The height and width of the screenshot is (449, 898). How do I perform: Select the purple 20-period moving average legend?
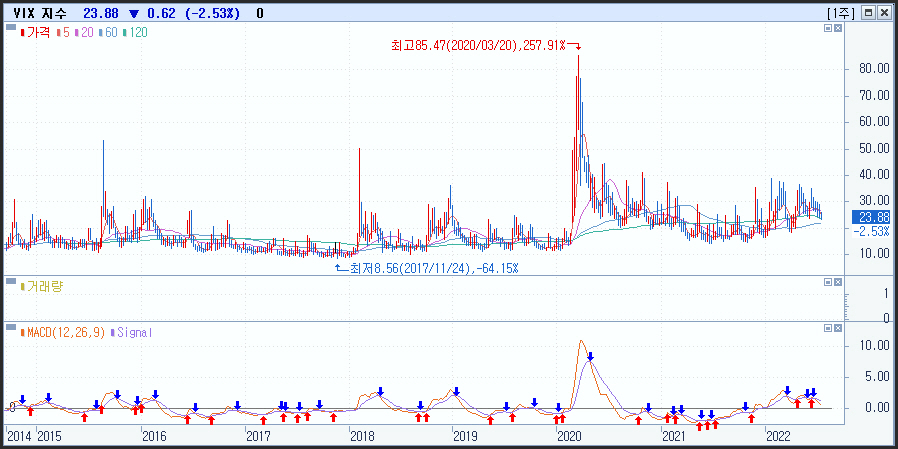(85, 33)
